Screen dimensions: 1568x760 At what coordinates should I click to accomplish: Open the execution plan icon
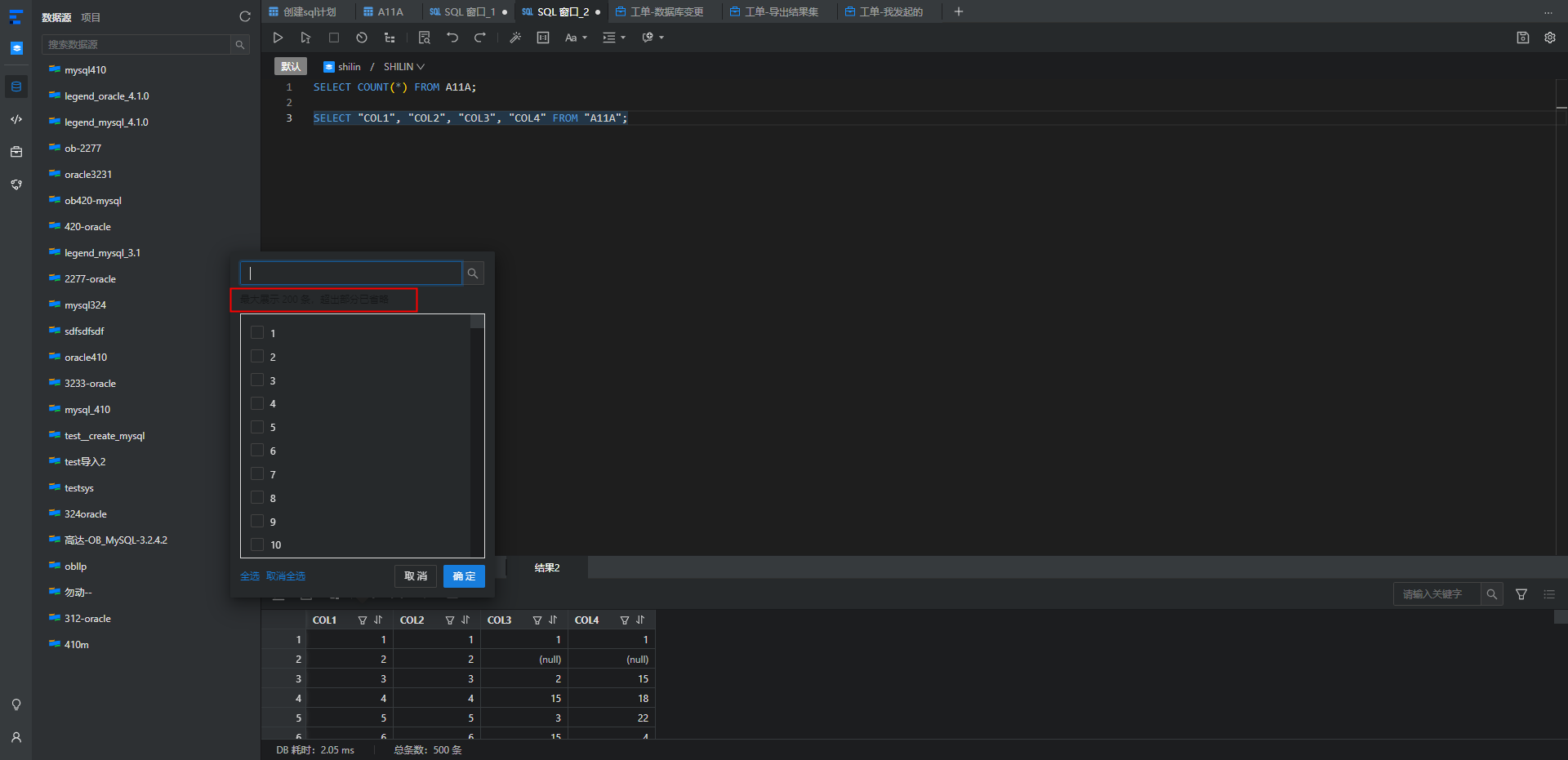point(425,38)
